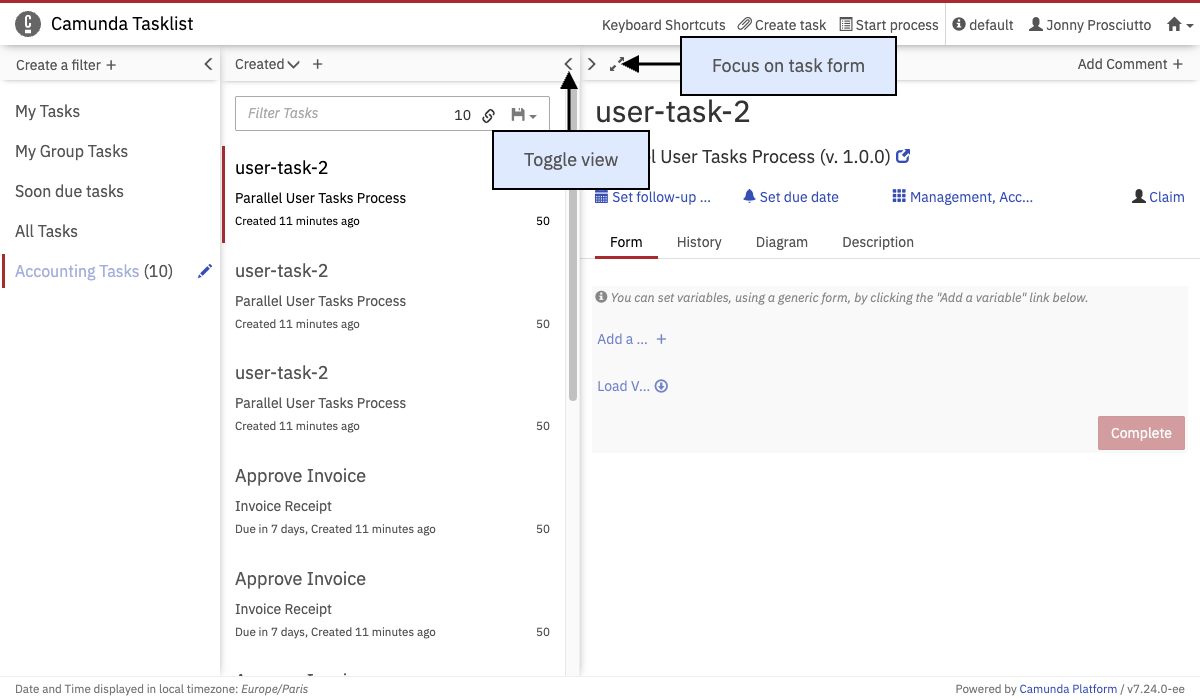1200x700 pixels.
Task: Switch to the History tab
Action: click(699, 242)
